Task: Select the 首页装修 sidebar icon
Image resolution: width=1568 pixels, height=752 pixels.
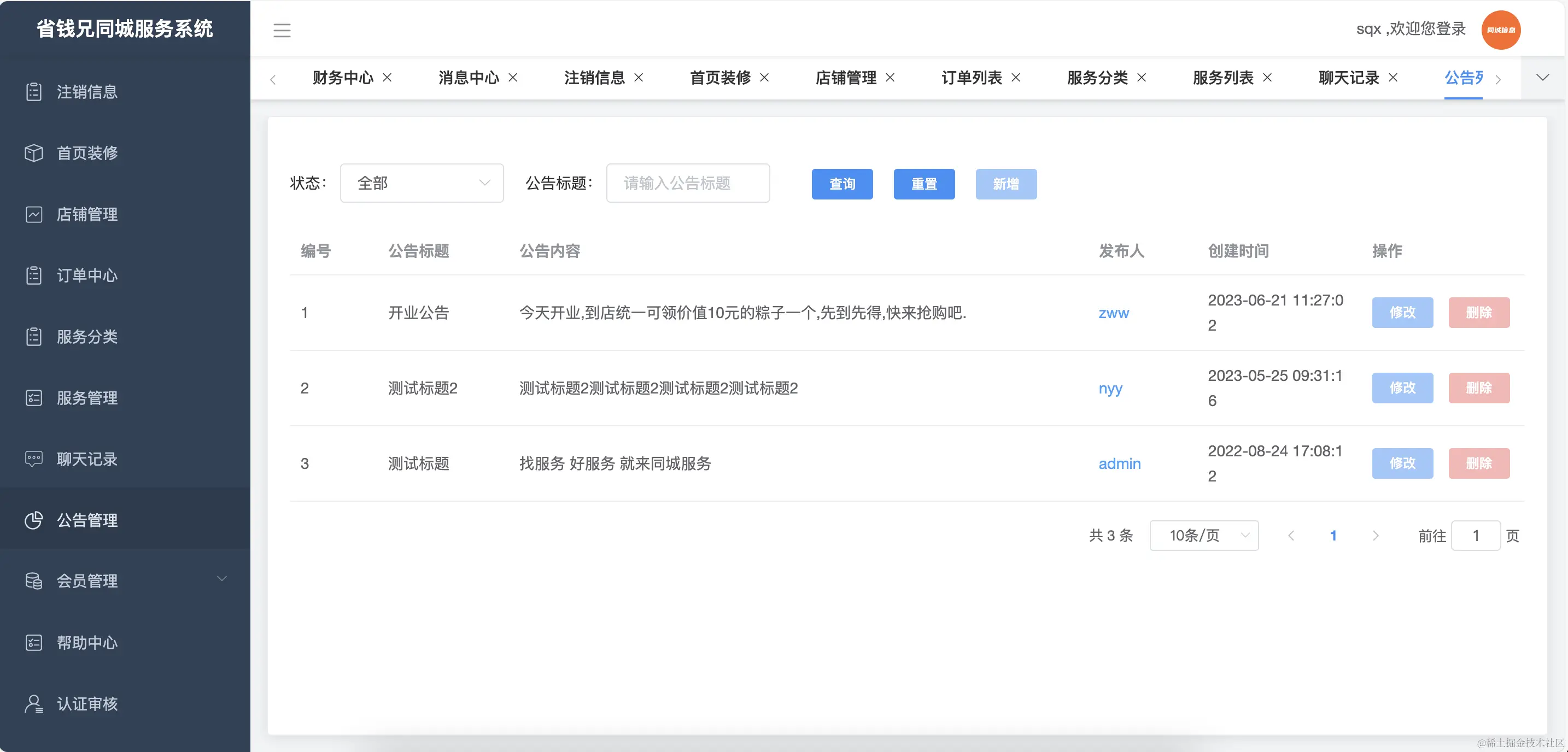Action: pos(33,152)
